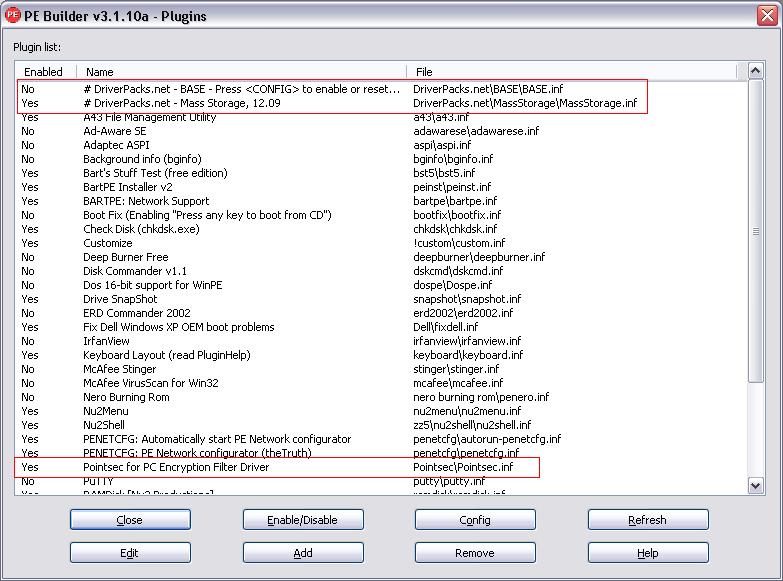Click the Close button
783x581 pixels.
[x=130, y=520]
